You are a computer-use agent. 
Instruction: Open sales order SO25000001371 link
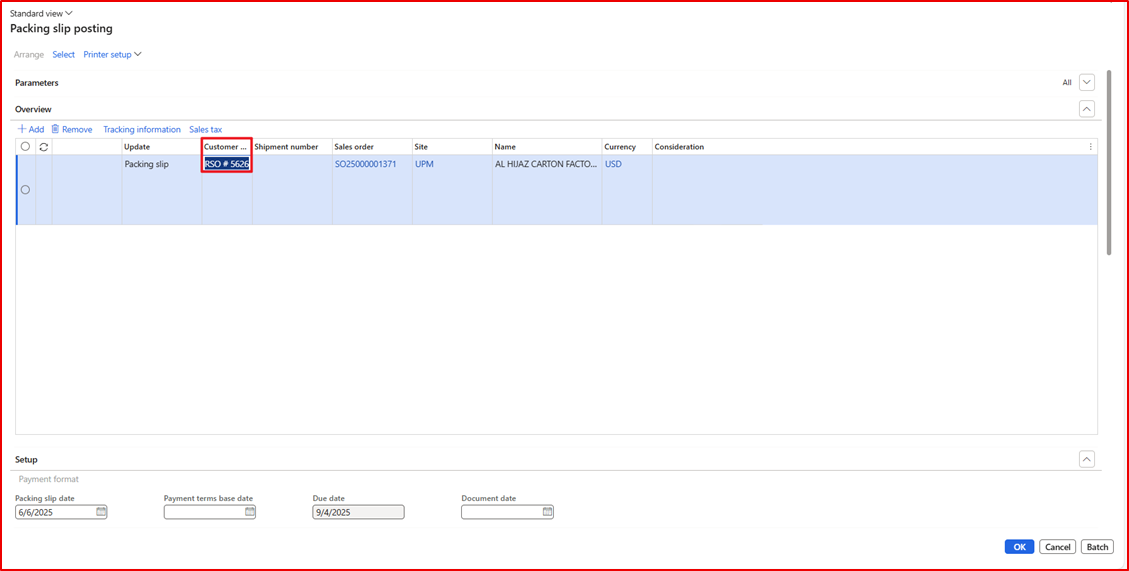click(x=365, y=164)
